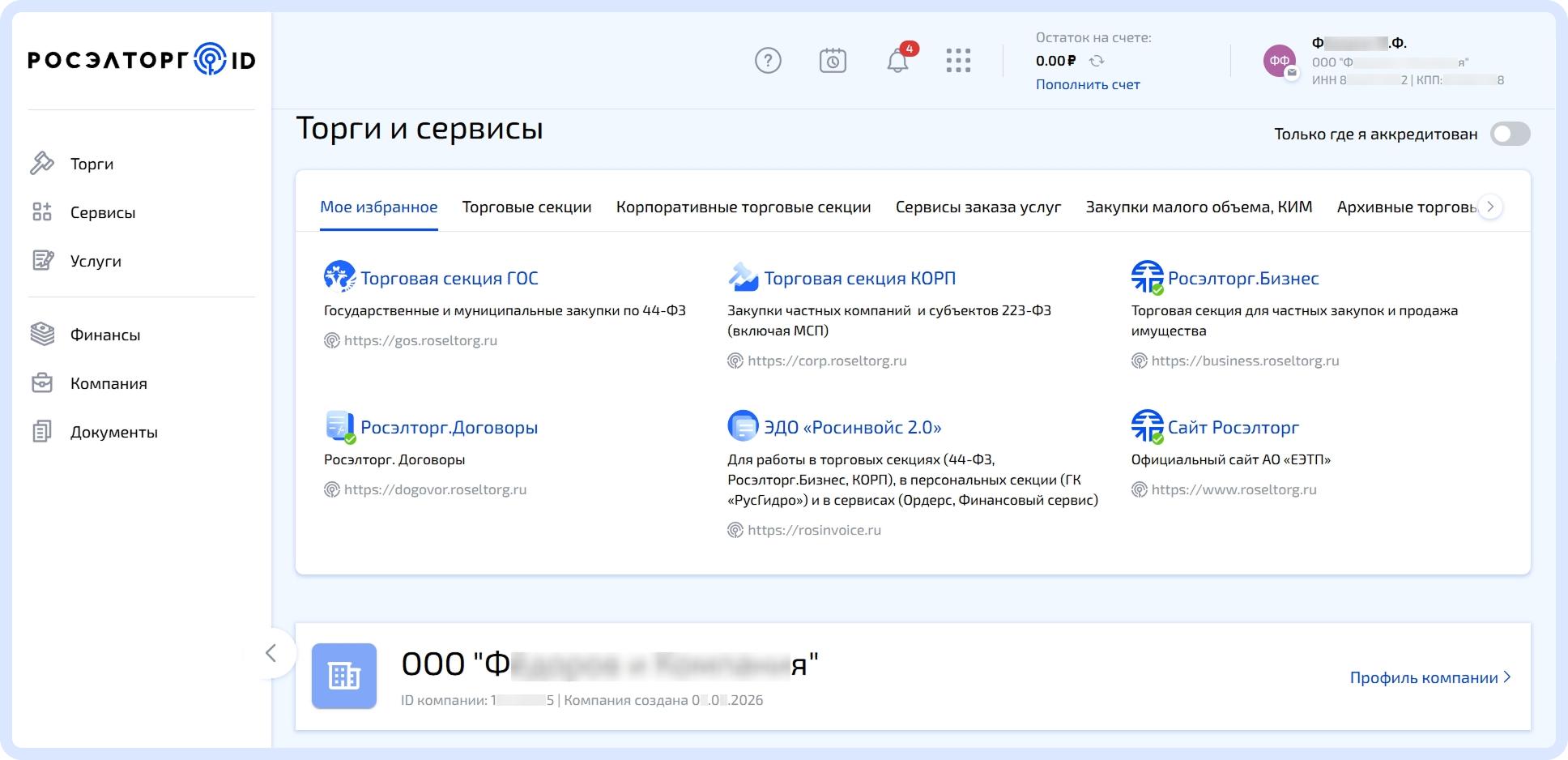Viewport: 1568px width, 760px height.
Task: Open the calendar schedule icon
Action: (x=833, y=61)
